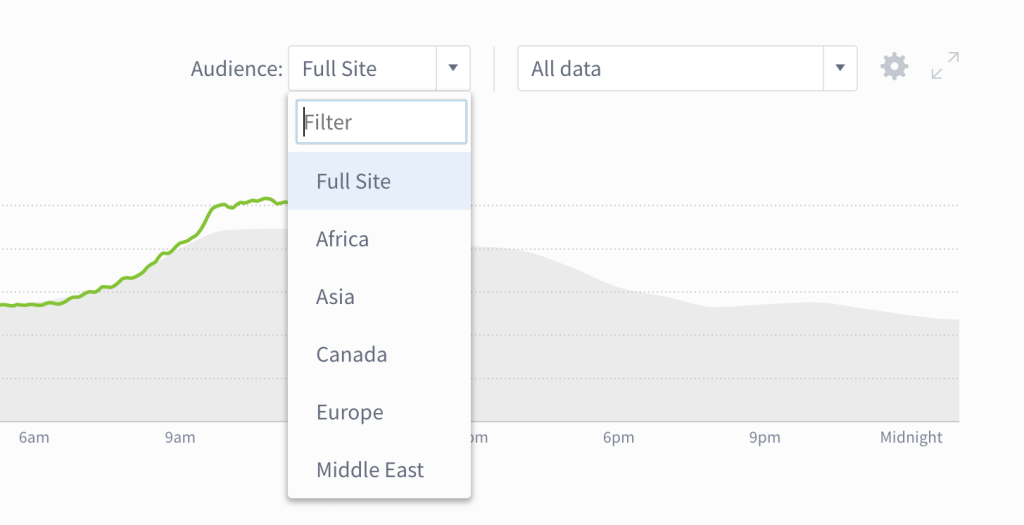This screenshot has height=525, width=1024.
Task: Click the 9am axis label
Action: click(180, 438)
